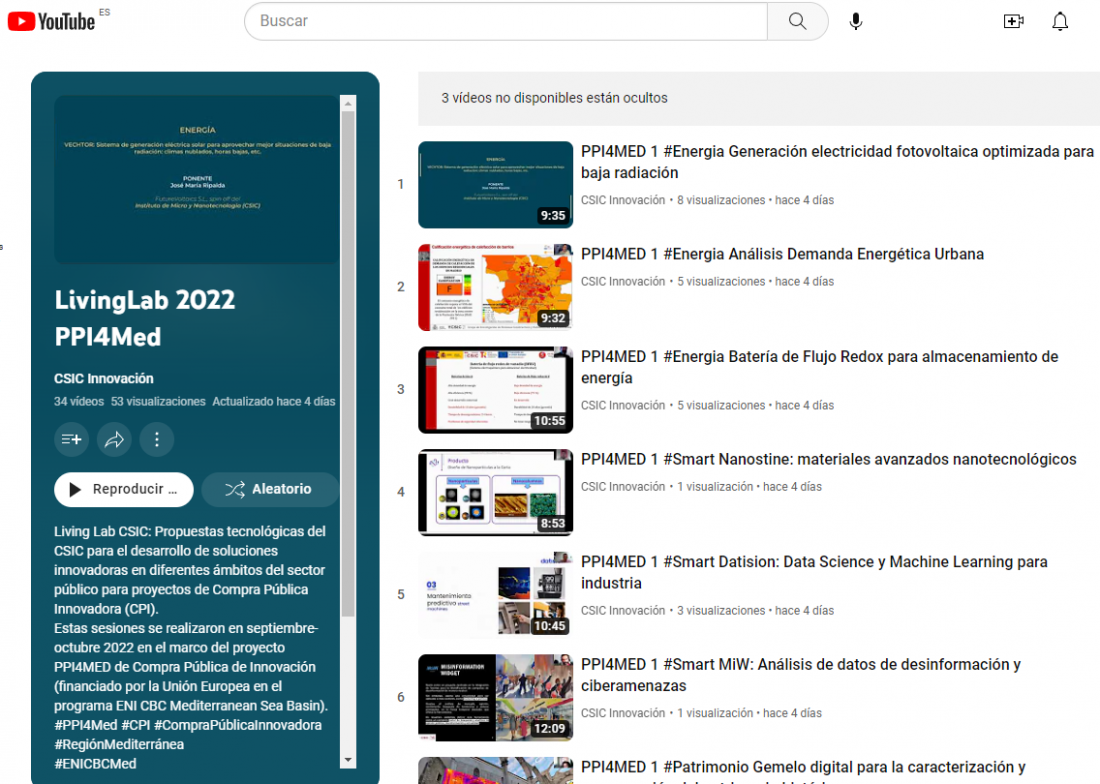The height and width of the screenshot is (784, 1100).
Task: Play the playlist with the Reproducir button
Action: click(123, 489)
